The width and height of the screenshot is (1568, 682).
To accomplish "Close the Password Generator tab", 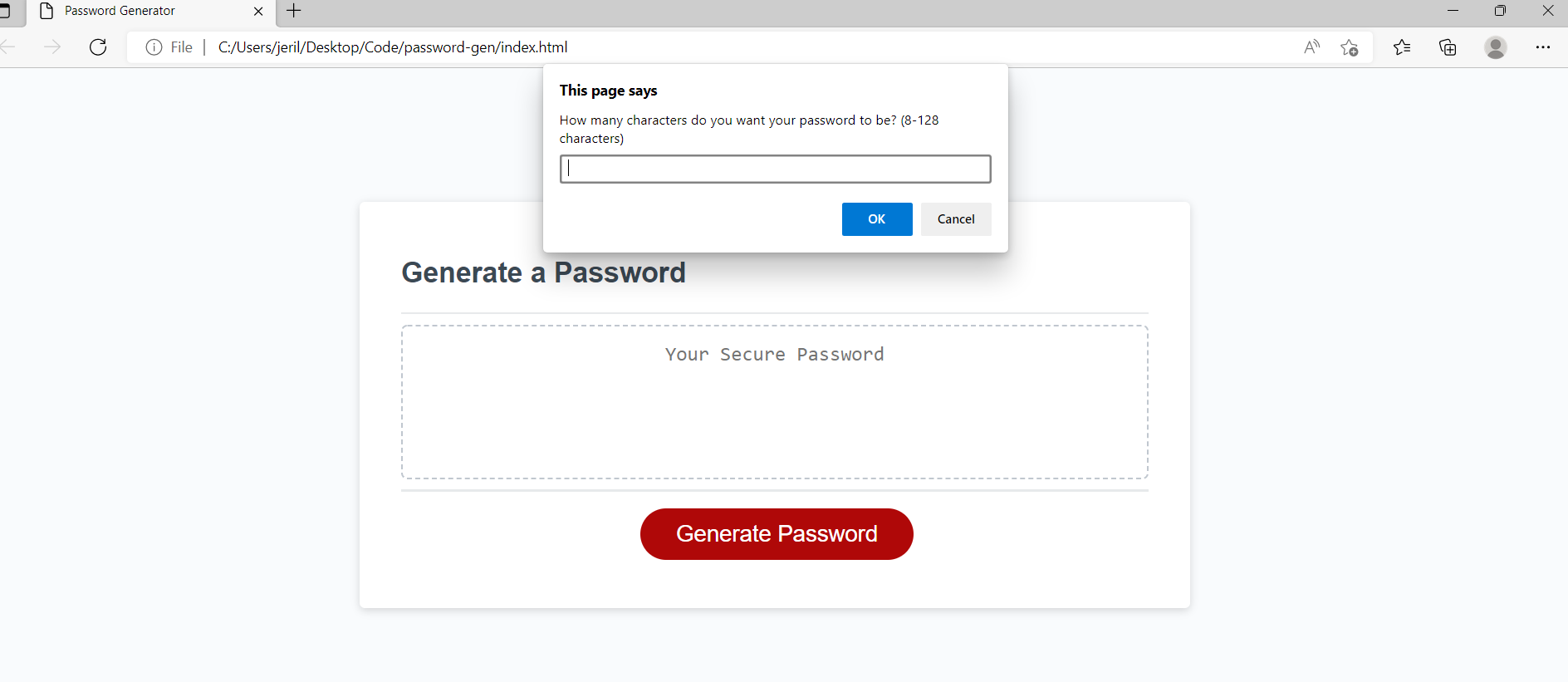I will (x=258, y=11).
